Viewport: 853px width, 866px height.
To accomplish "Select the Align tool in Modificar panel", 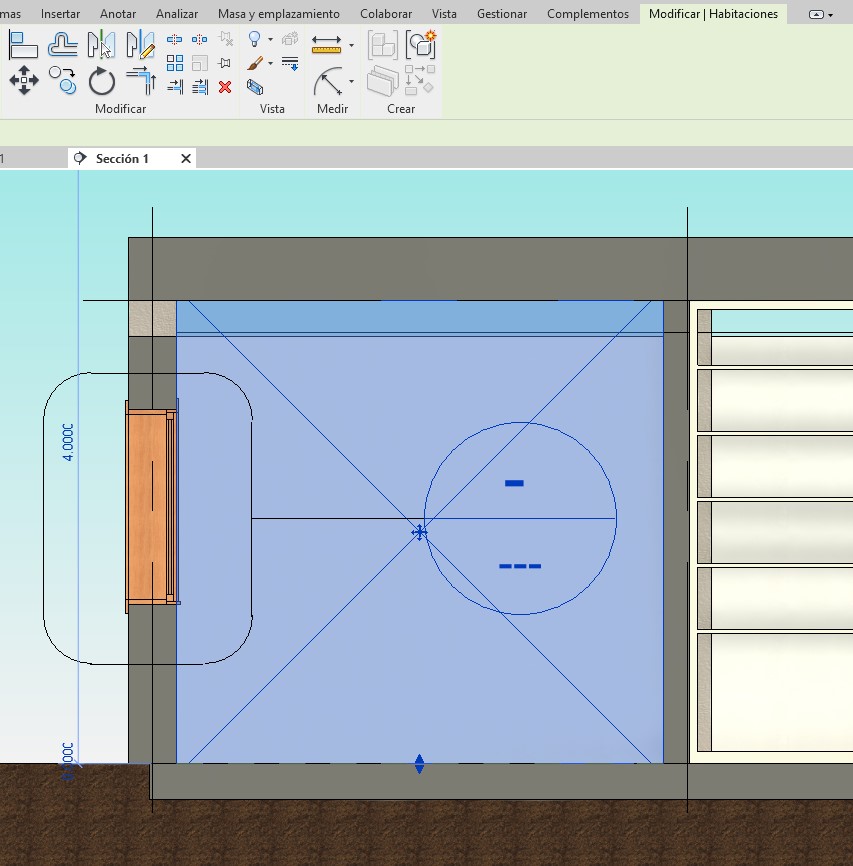I will click(x=24, y=46).
